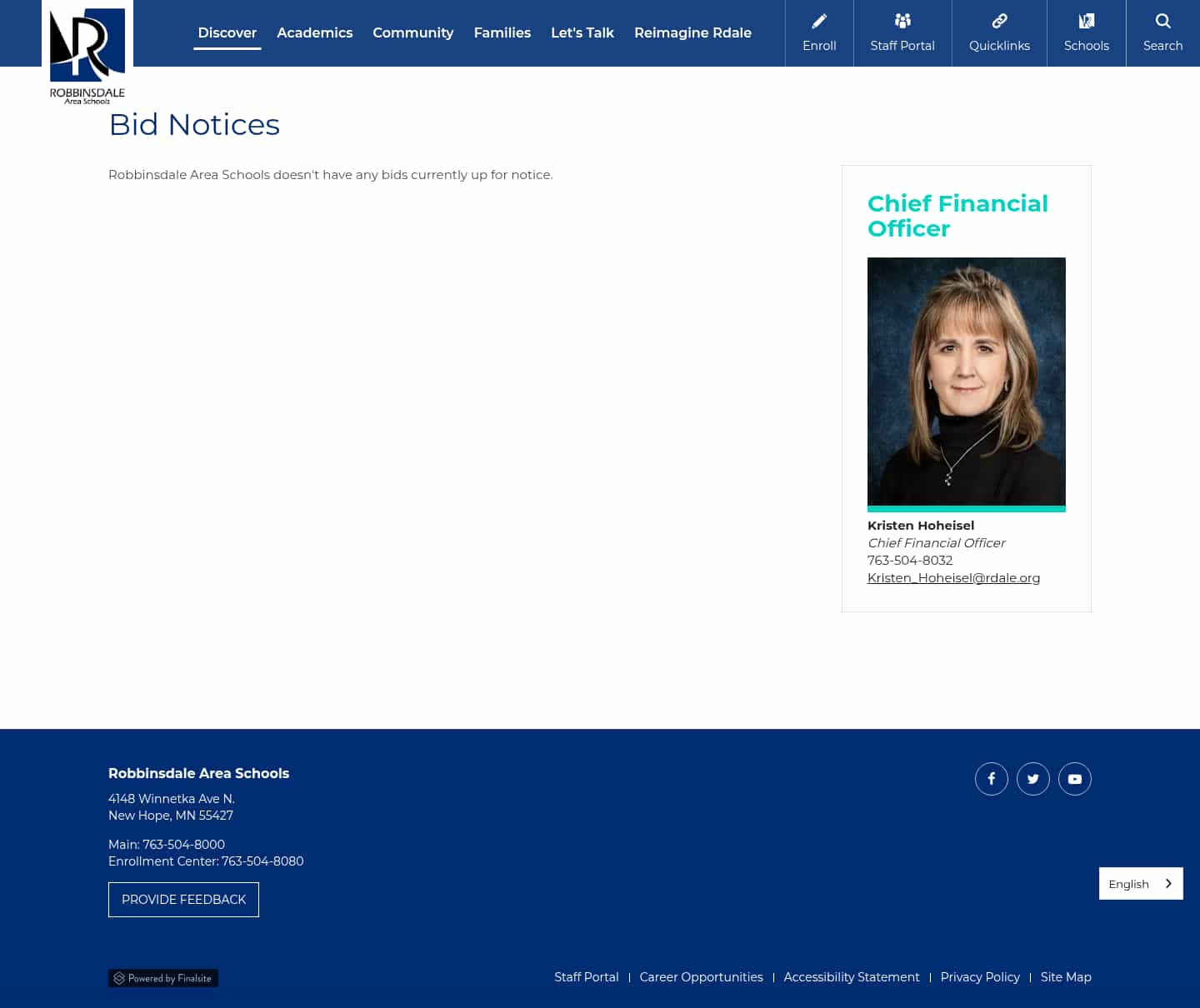Click the footer Robbinsdale Area Schools title
The height and width of the screenshot is (1008, 1200).
(198, 774)
